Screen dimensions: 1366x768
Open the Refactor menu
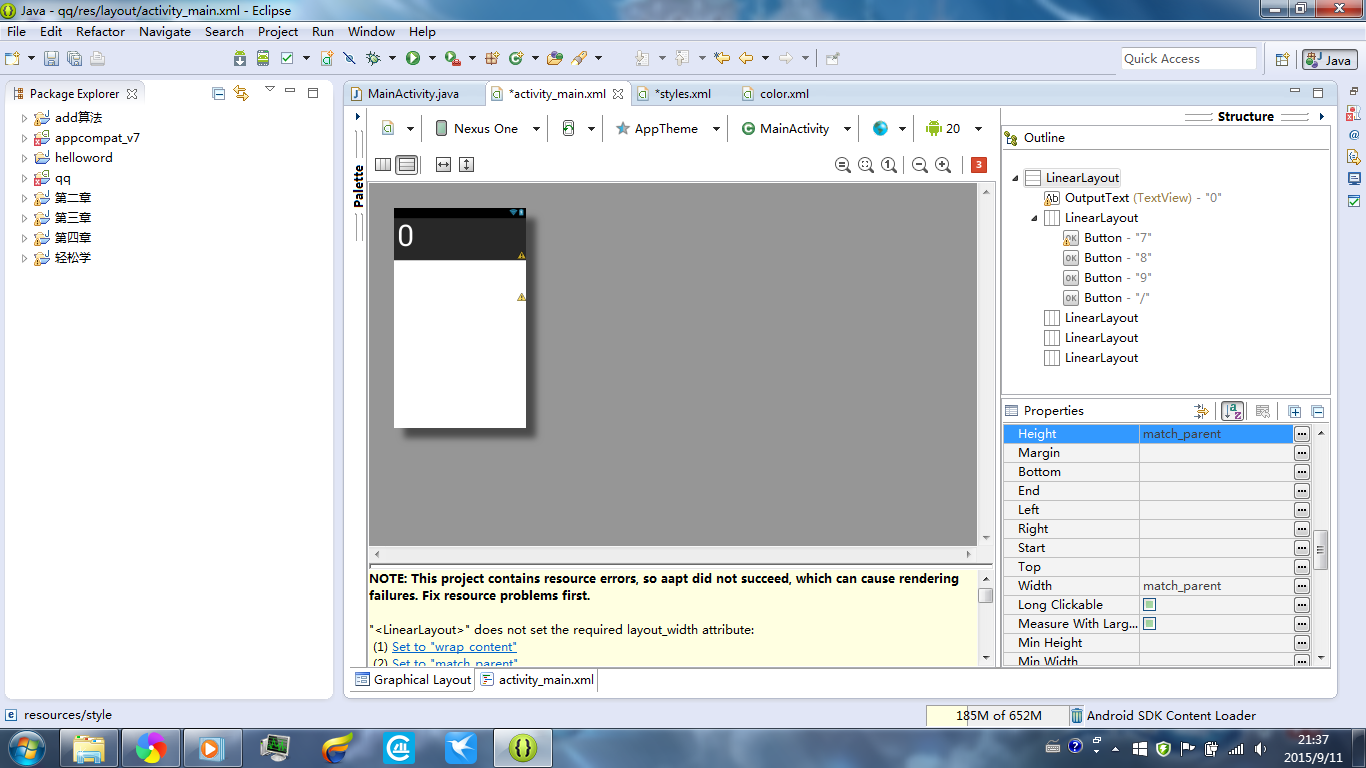tap(101, 31)
